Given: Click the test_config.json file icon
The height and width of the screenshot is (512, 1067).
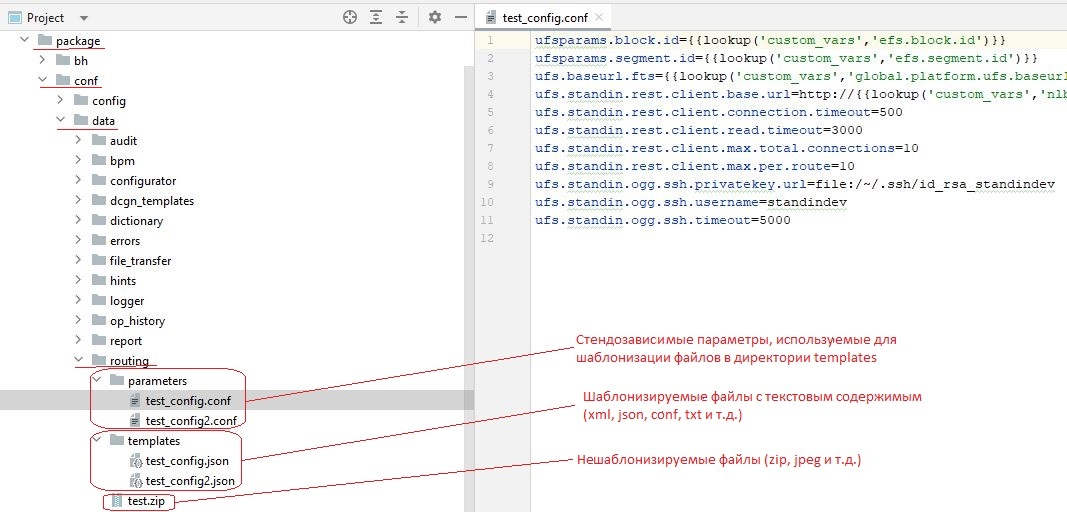Looking at the screenshot, I should pyautogui.click(x=135, y=461).
